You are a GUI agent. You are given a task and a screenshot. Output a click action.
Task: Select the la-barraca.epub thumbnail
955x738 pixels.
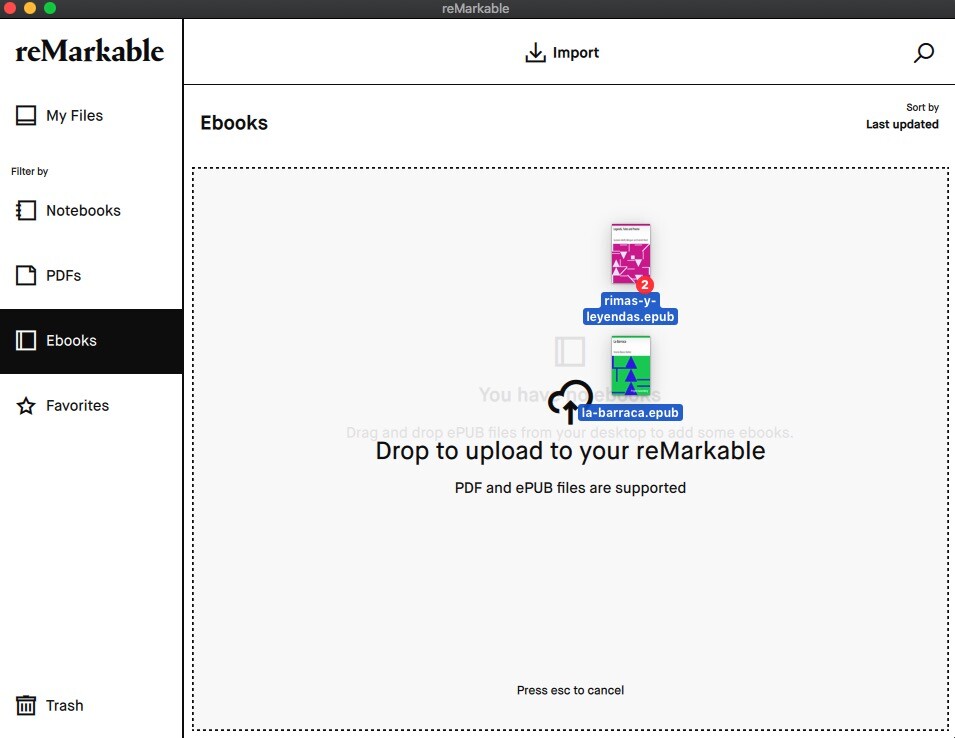(632, 370)
